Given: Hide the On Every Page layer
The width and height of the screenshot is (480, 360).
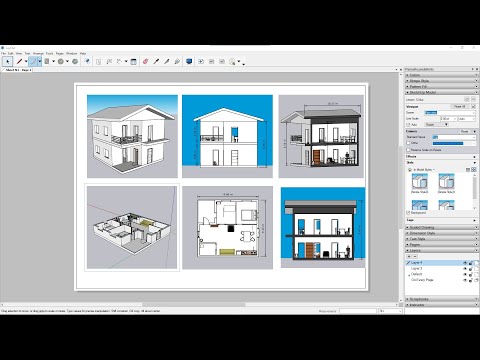Looking at the screenshot, I should point(465,280).
